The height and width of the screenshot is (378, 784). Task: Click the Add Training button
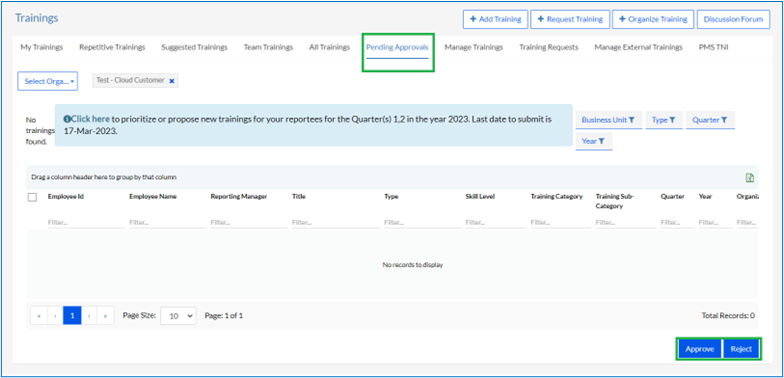point(496,19)
